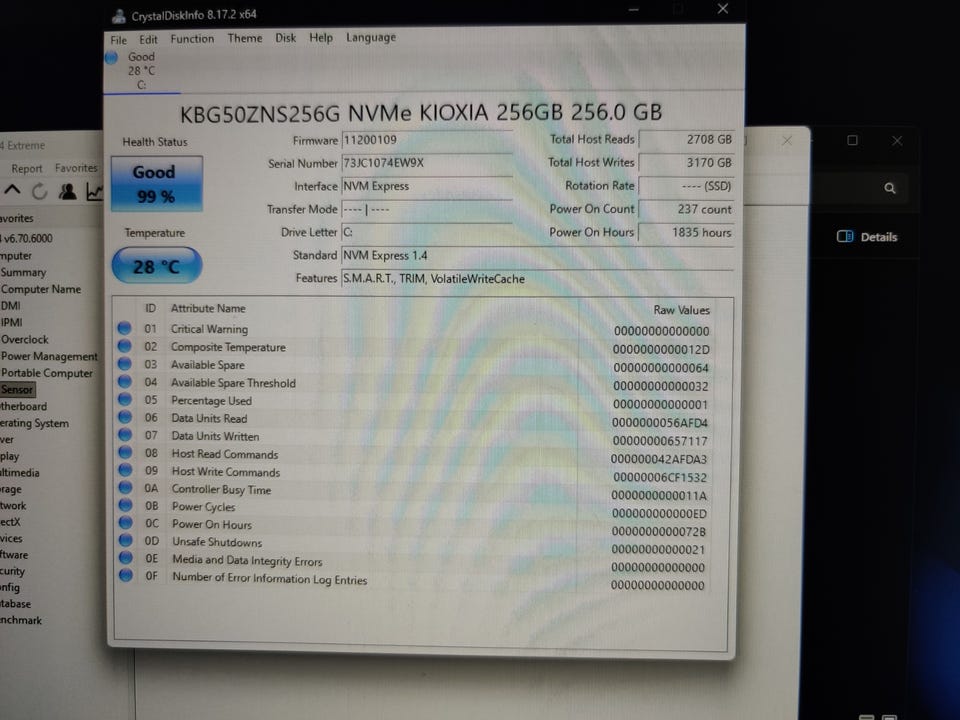The image size is (960, 720).
Task: Select the Data Units Read attribute row
Action: coord(414,419)
